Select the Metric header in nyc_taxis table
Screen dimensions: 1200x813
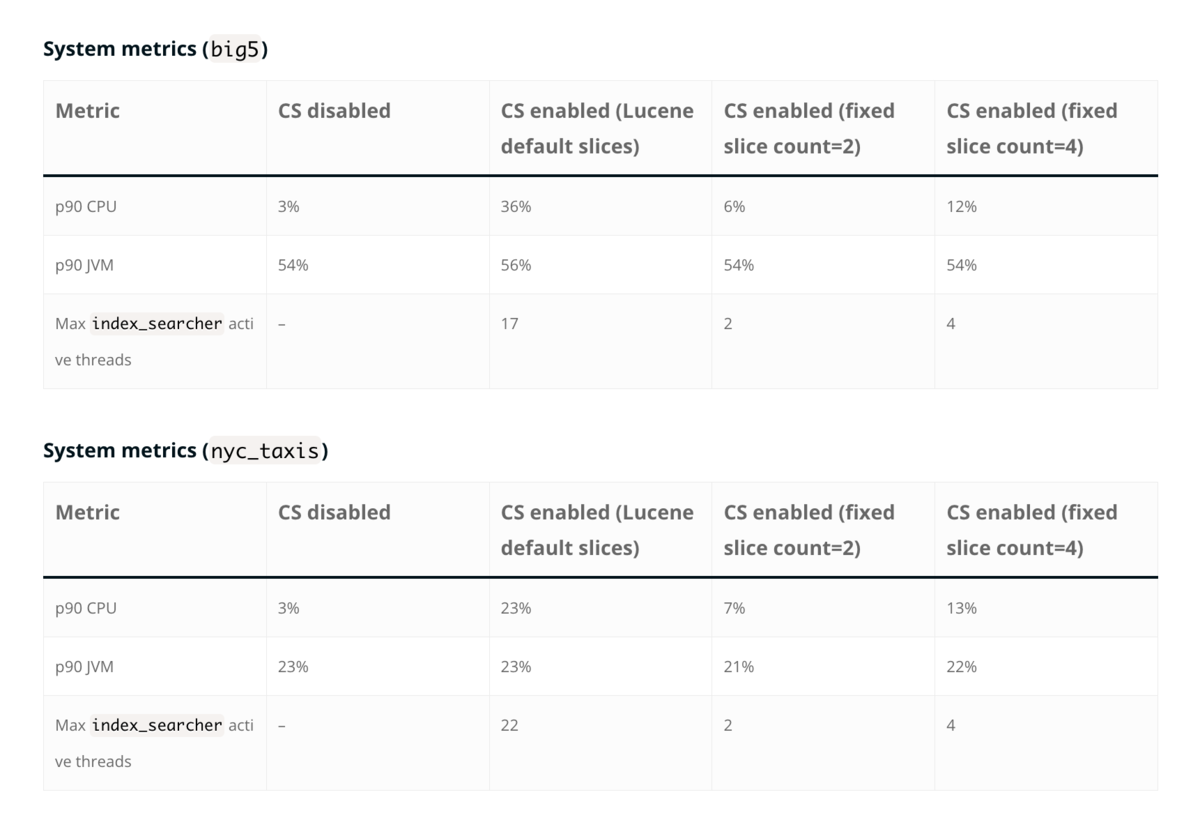[87, 513]
